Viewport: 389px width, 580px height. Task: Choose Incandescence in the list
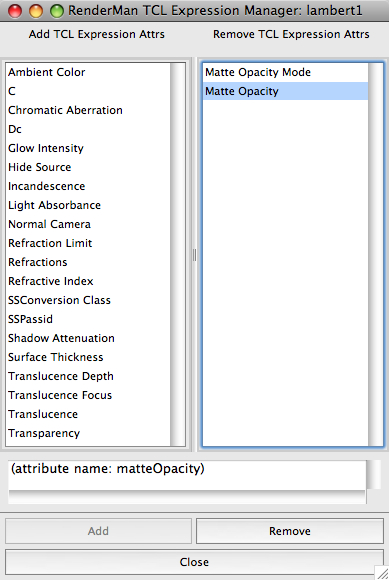click(x=89, y=186)
